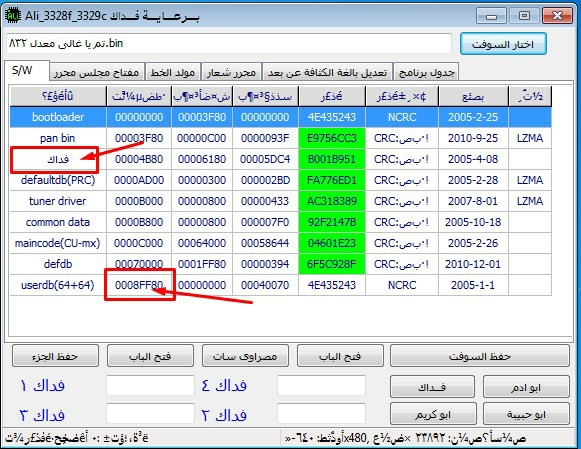
Task: Click the مصراوى سات button
Action: (x=245, y=356)
